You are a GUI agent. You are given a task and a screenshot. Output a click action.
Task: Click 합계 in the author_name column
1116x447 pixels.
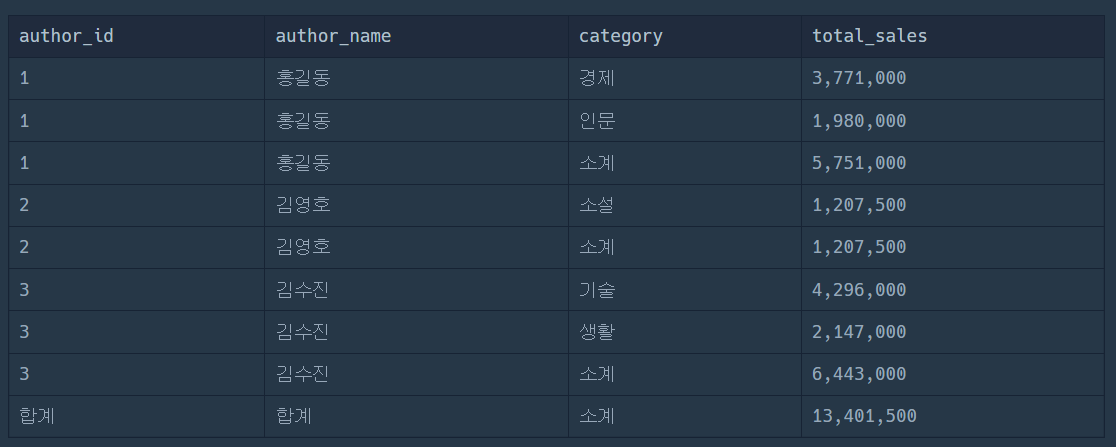(294, 416)
